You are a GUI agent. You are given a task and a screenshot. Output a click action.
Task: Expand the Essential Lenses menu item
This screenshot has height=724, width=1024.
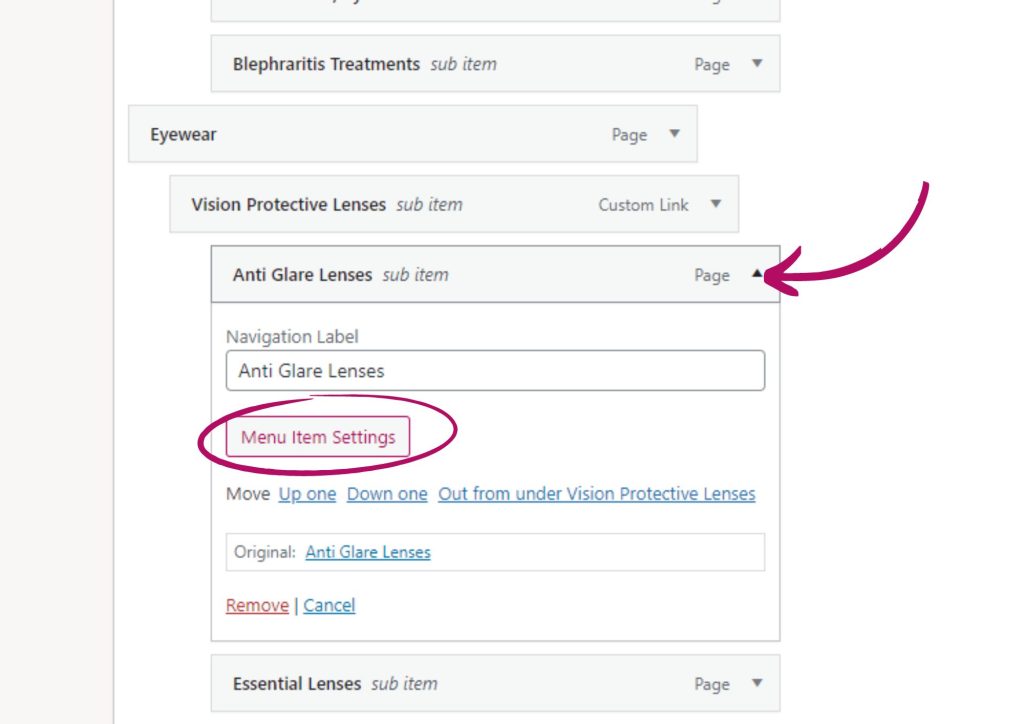click(757, 684)
